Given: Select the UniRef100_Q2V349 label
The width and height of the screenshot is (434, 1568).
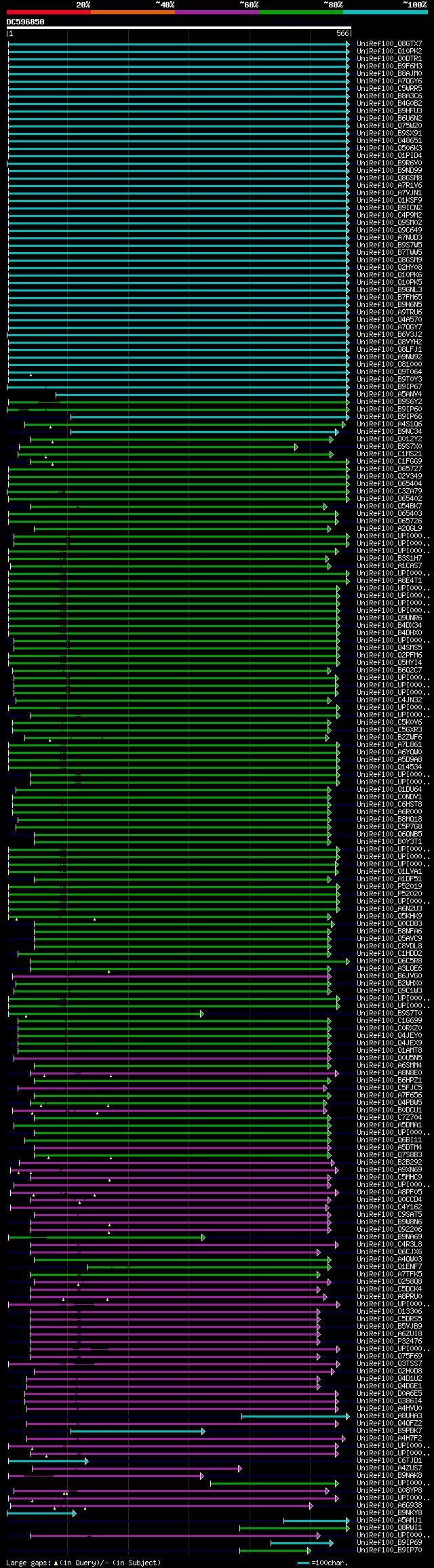Looking at the screenshot, I should [x=389, y=477].
